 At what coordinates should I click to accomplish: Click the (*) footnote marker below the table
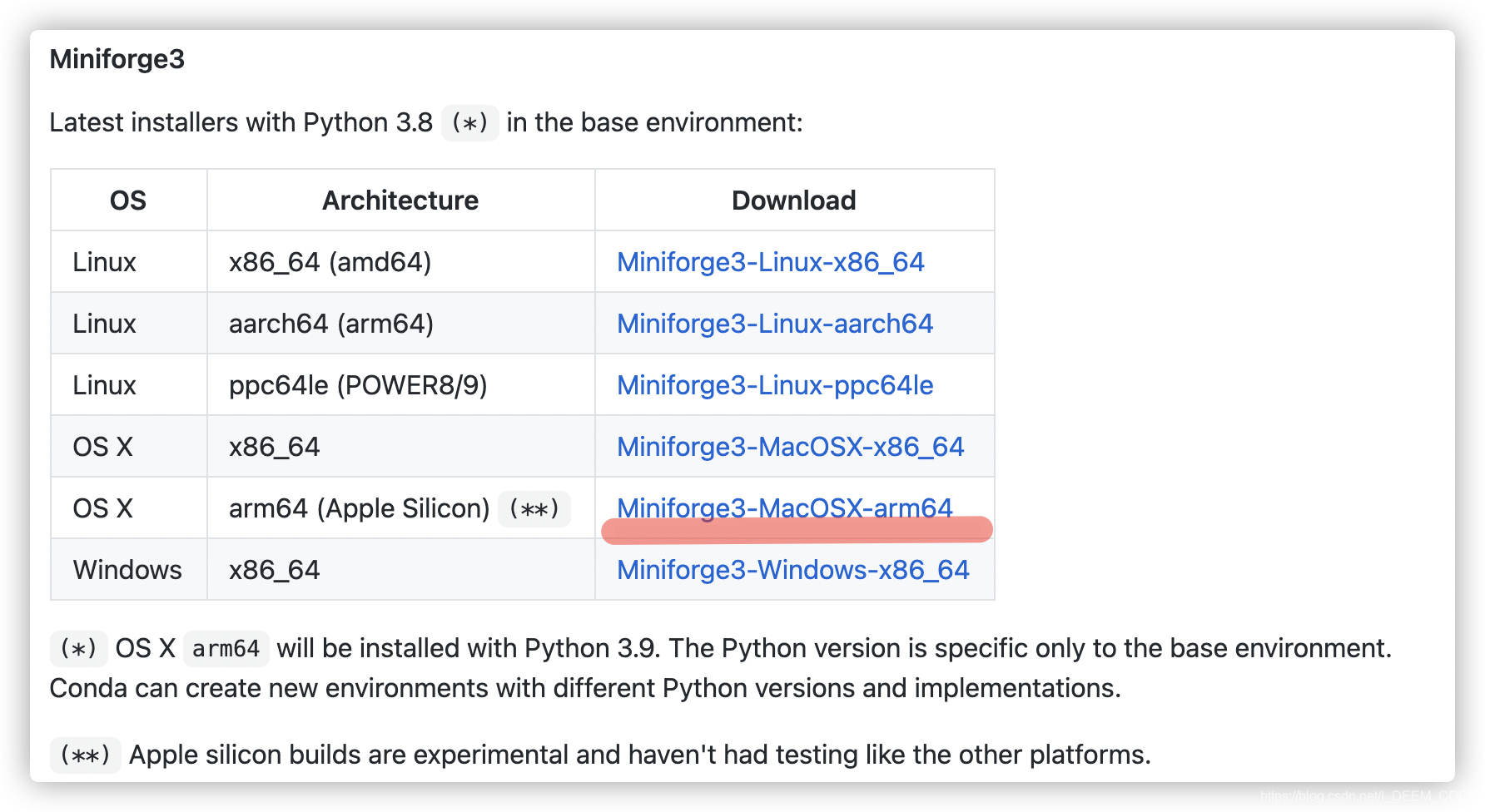coord(78,648)
